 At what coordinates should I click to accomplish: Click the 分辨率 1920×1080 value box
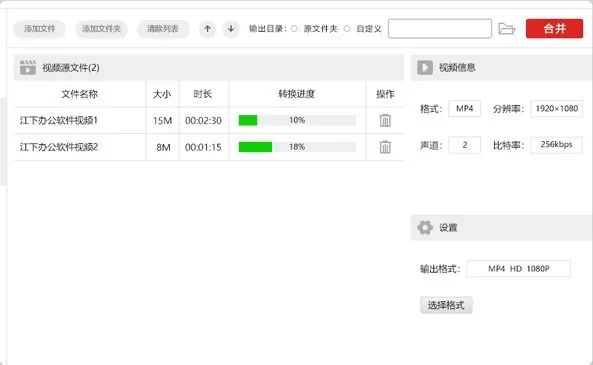[556, 109]
